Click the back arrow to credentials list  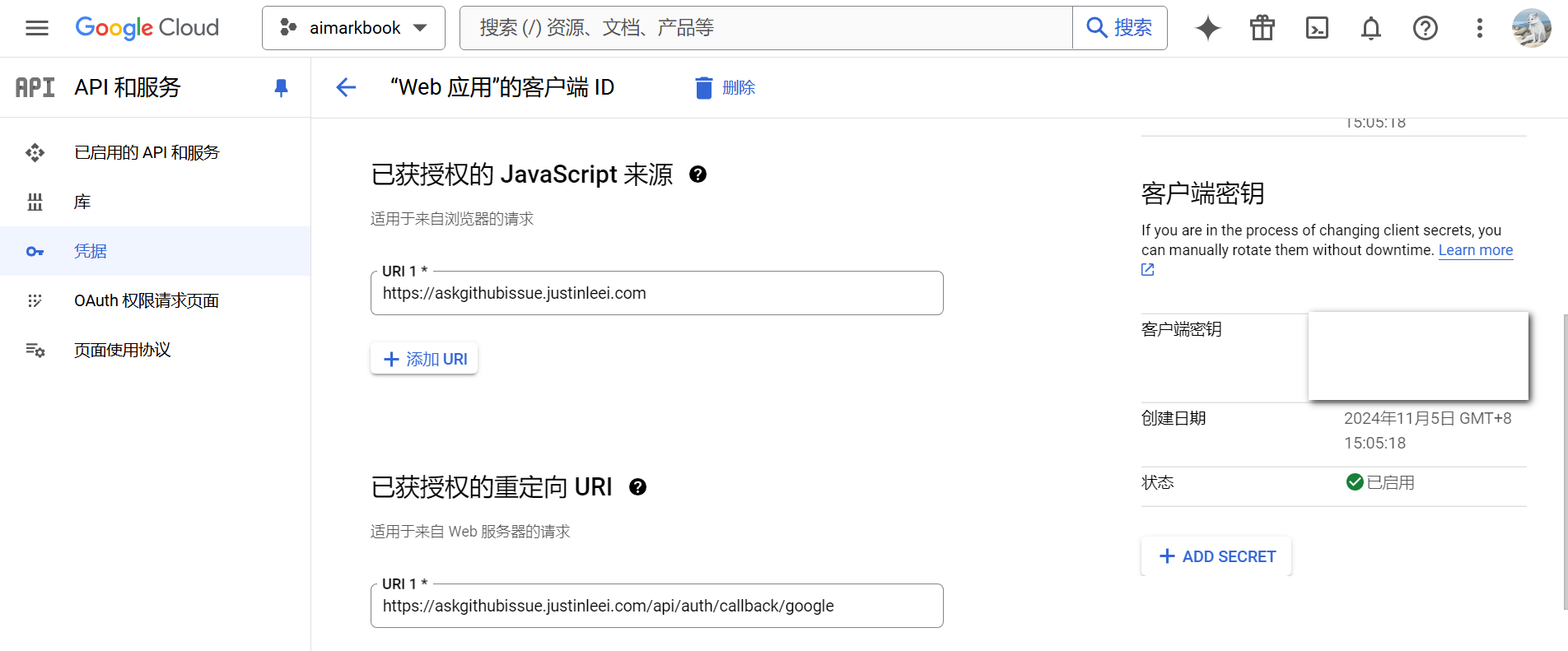click(346, 87)
